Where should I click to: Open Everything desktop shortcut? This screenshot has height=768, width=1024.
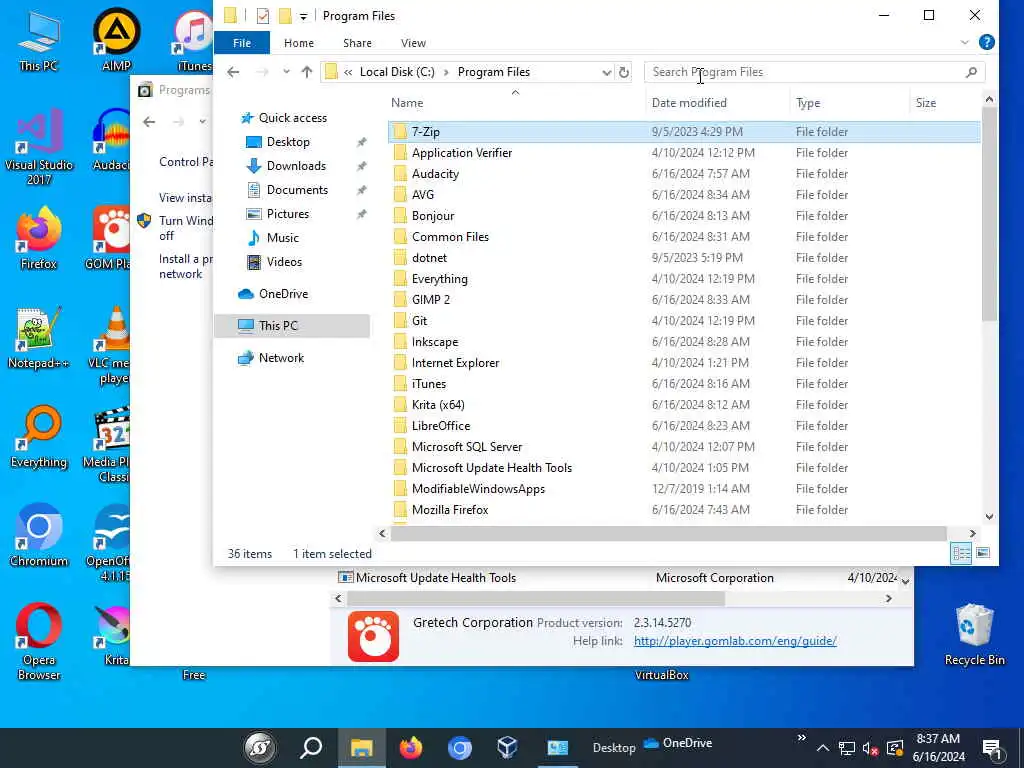39,438
